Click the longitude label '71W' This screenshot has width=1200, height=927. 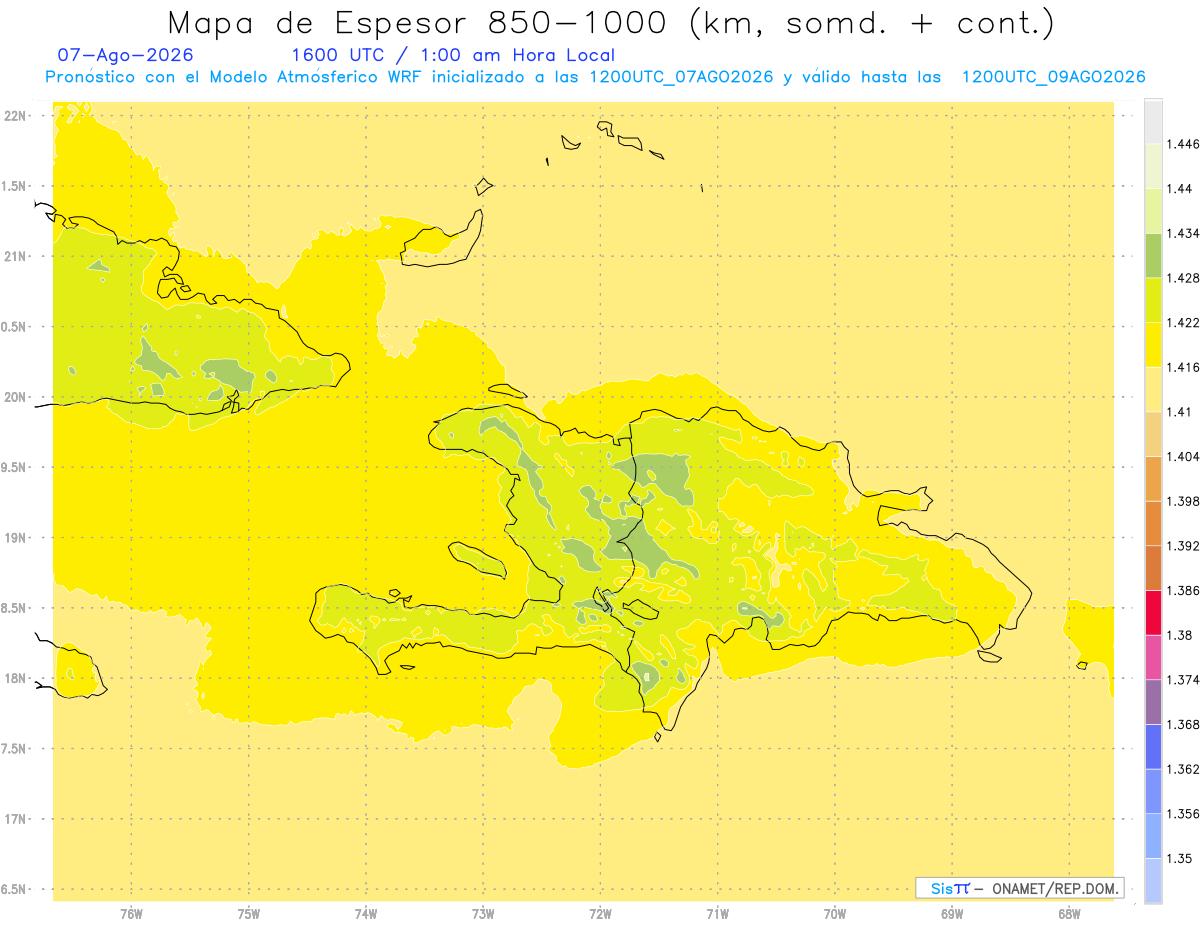[x=717, y=913]
